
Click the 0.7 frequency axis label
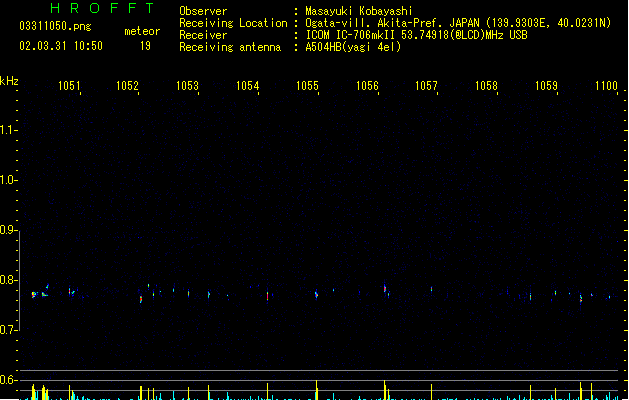pos(7,330)
